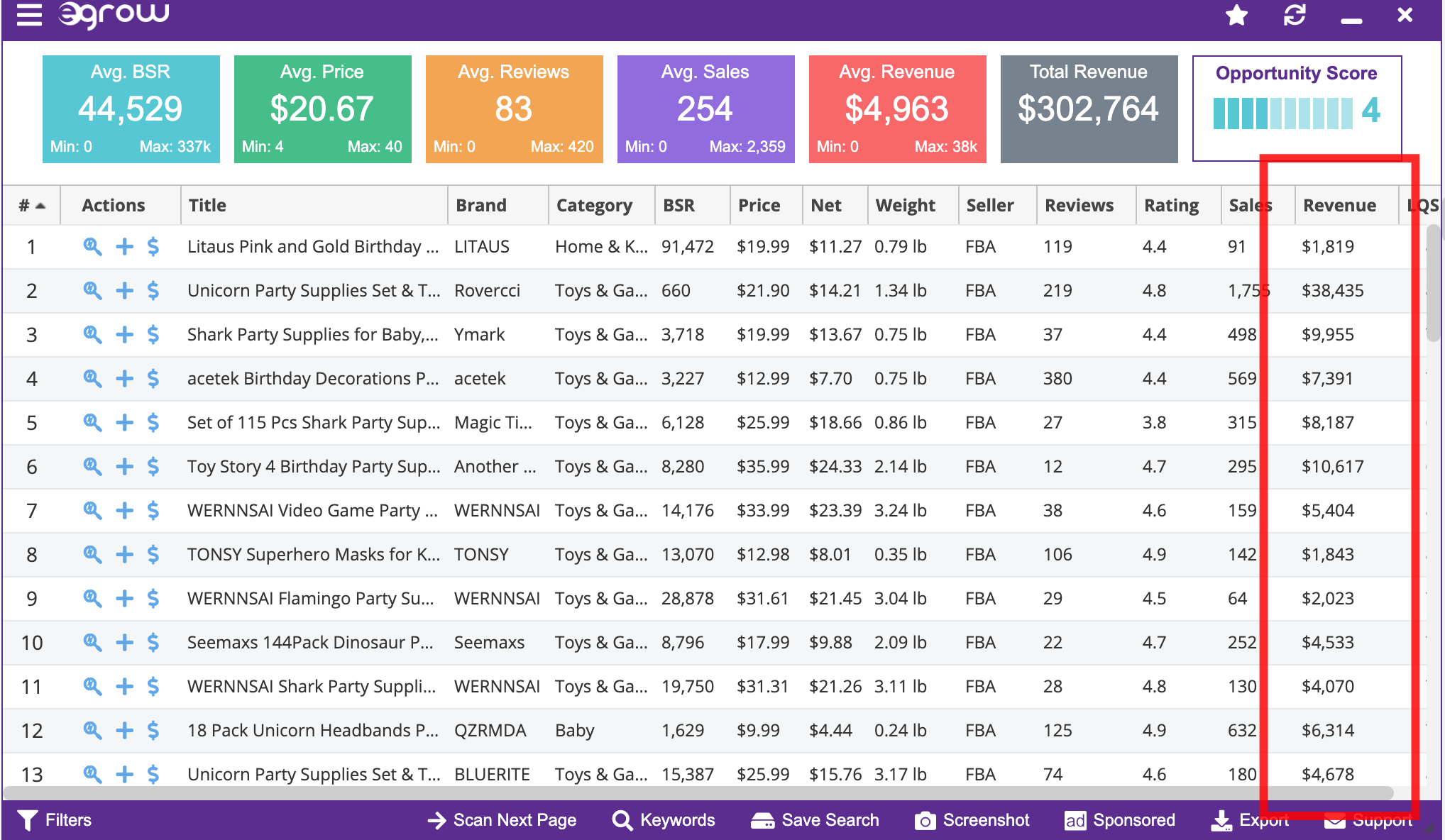The width and height of the screenshot is (1445, 840).
Task: Click the dollar icon for Toy Story row 6
Action: (153, 466)
